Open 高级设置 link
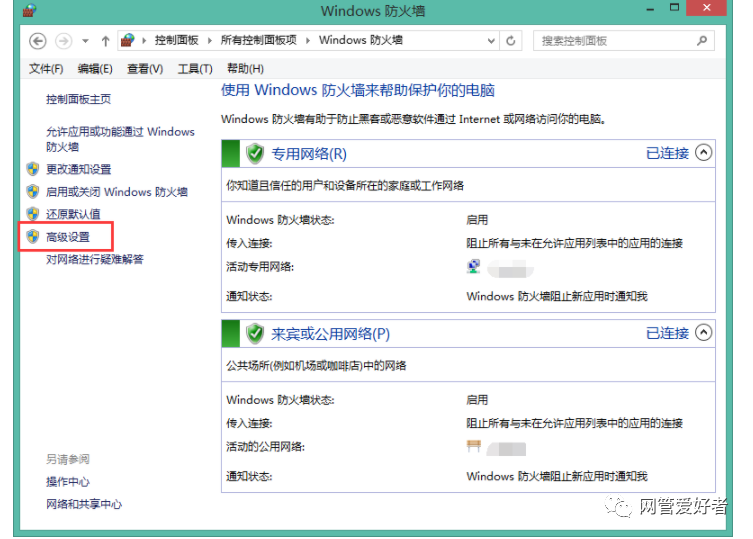Screen dimensions: 753x539 (68, 237)
